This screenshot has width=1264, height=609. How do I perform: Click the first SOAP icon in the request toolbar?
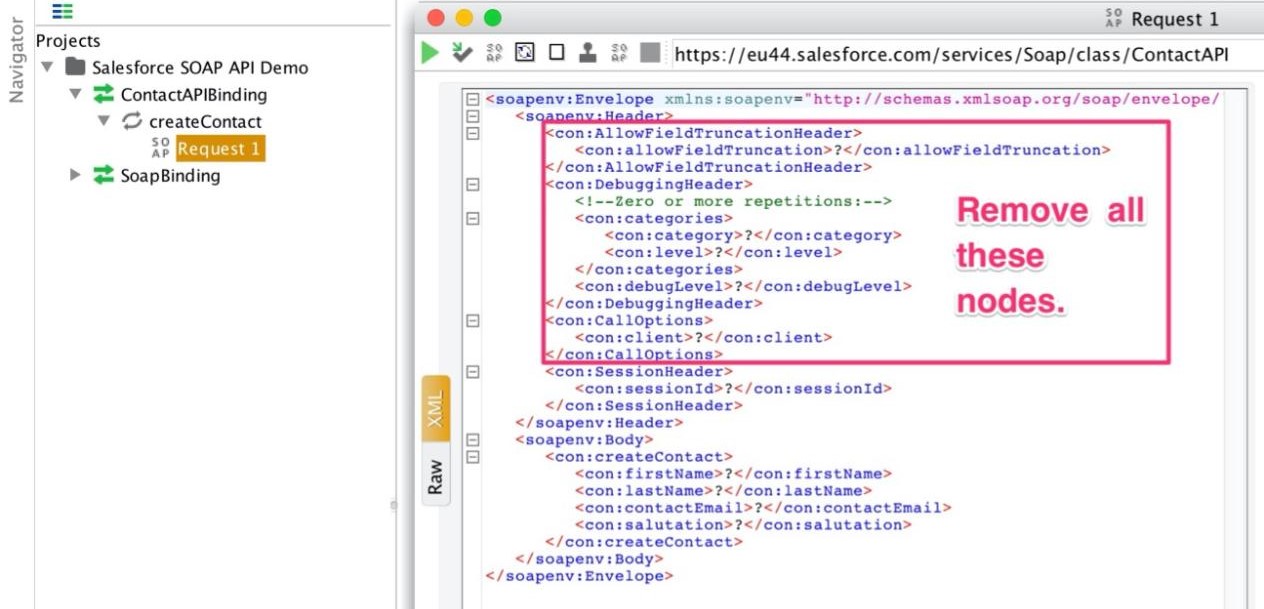pyautogui.click(x=494, y=53)
